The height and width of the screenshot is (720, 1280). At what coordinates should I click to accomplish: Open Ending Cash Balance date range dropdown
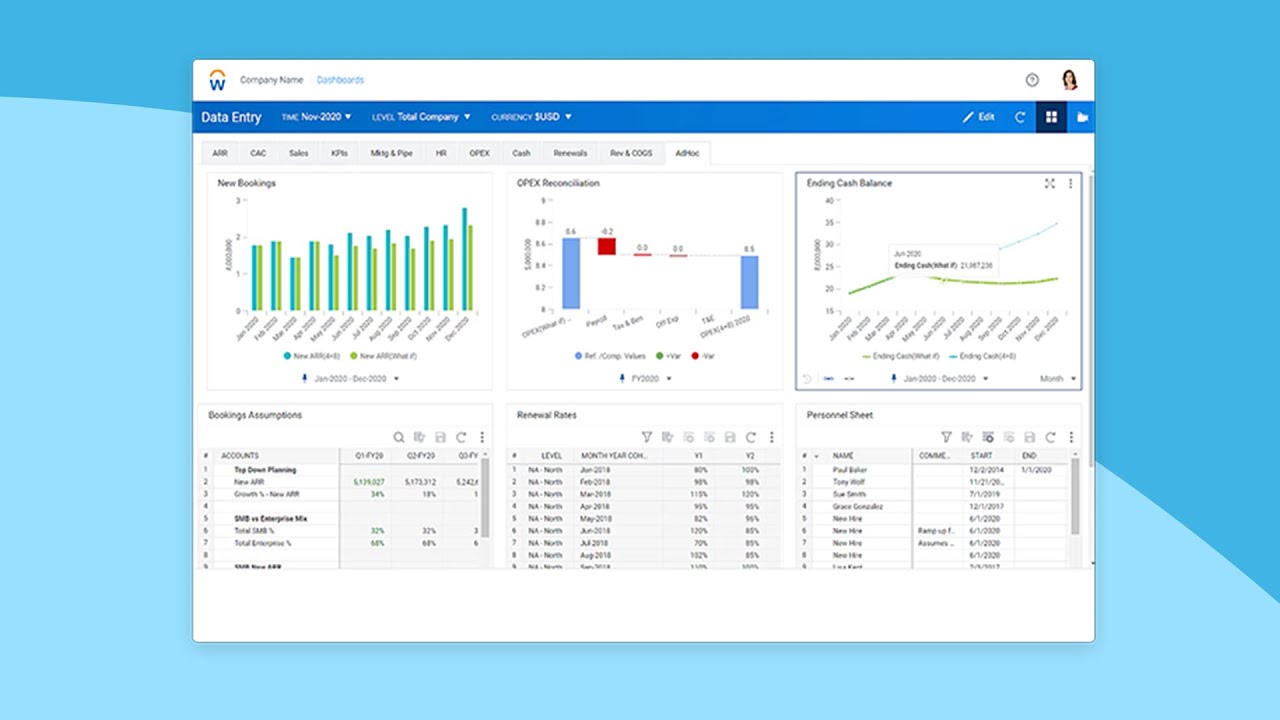[945, 379]
